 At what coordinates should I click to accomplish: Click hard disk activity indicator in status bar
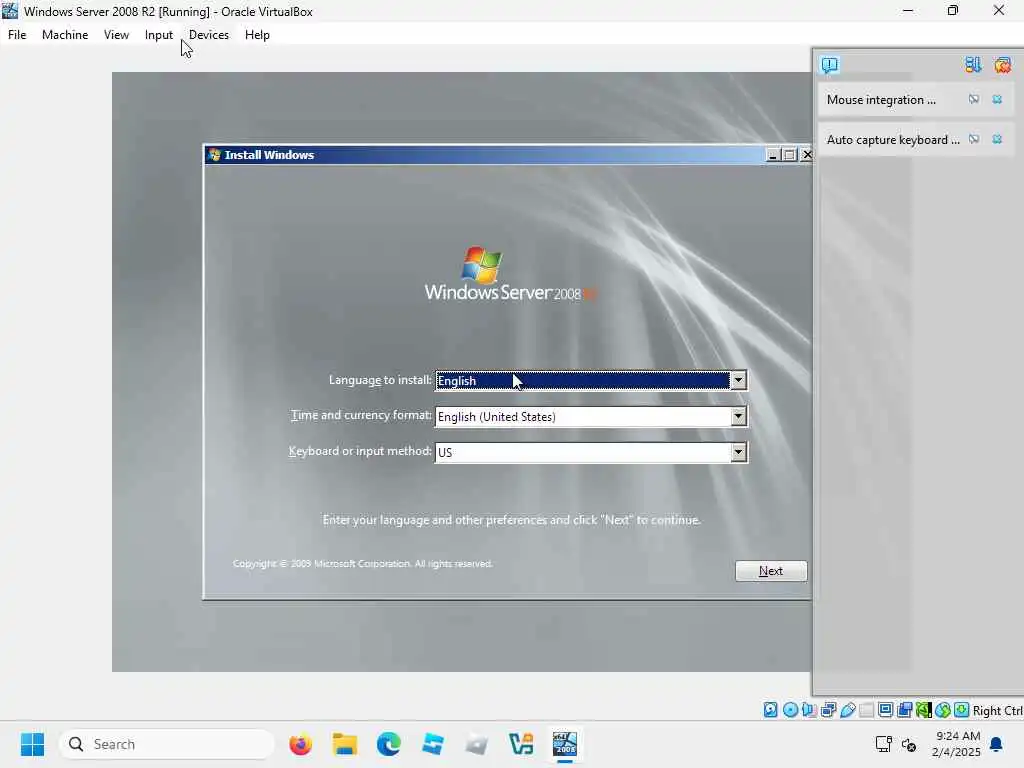(771, 710)
